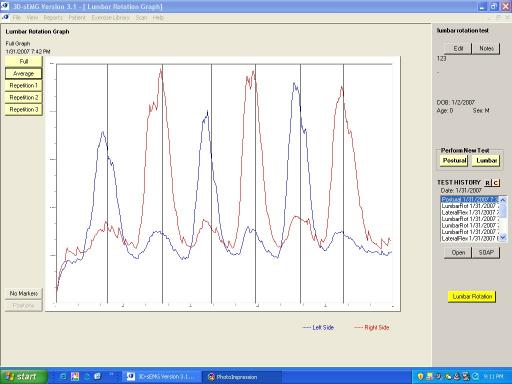The height and width of the screenshot is (384, 512).
Task: Show Repetition 2 graph
Action: 24,97
